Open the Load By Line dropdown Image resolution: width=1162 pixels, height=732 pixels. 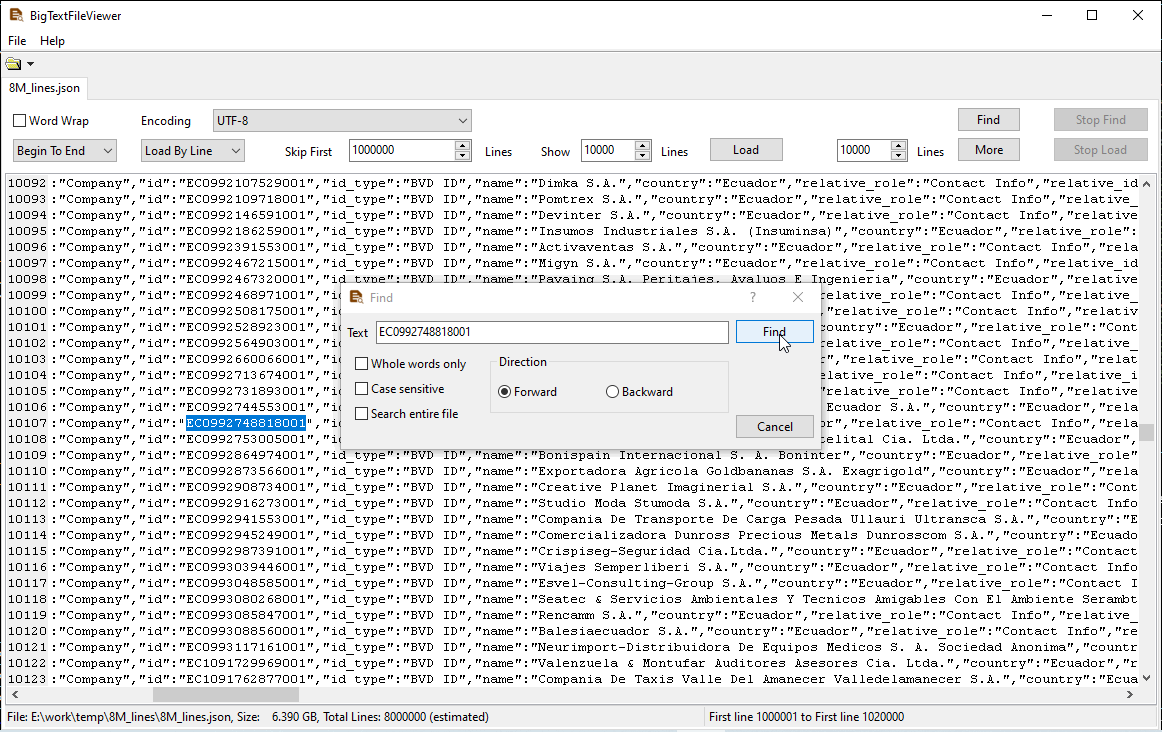[x=192, y=151]
